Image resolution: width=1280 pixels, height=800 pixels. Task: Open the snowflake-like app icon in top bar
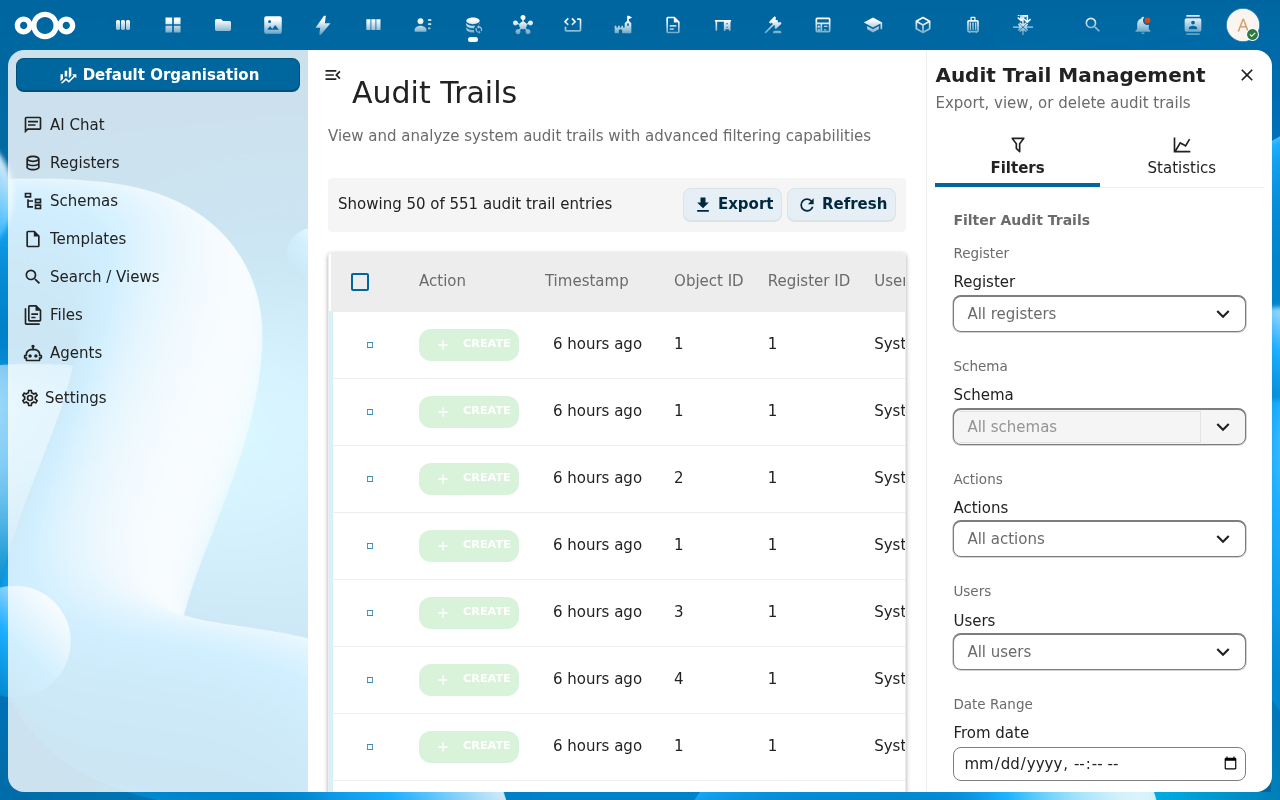click(x=1023, y=25)
